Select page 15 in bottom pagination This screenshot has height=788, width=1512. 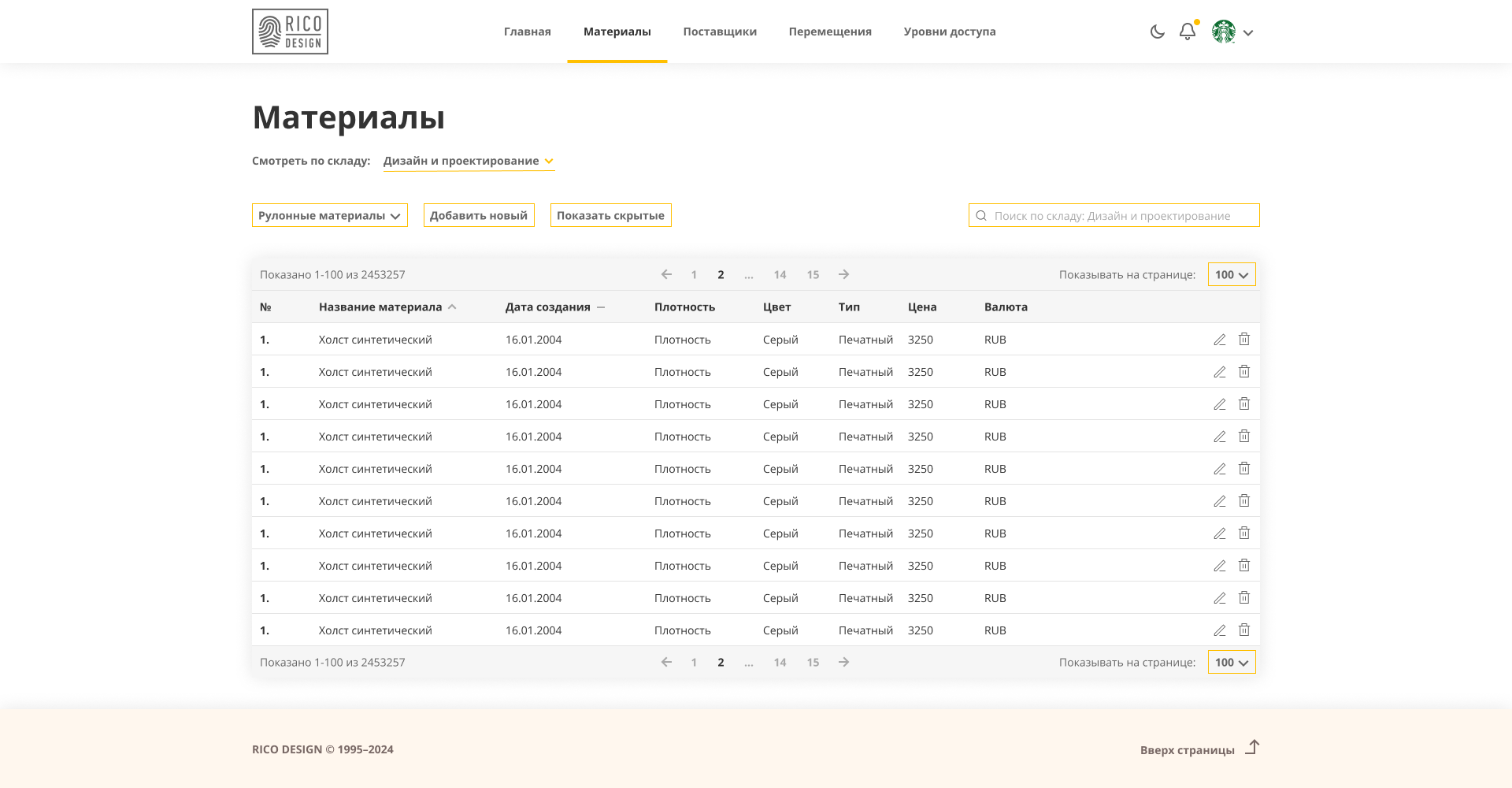pos(813,663)
